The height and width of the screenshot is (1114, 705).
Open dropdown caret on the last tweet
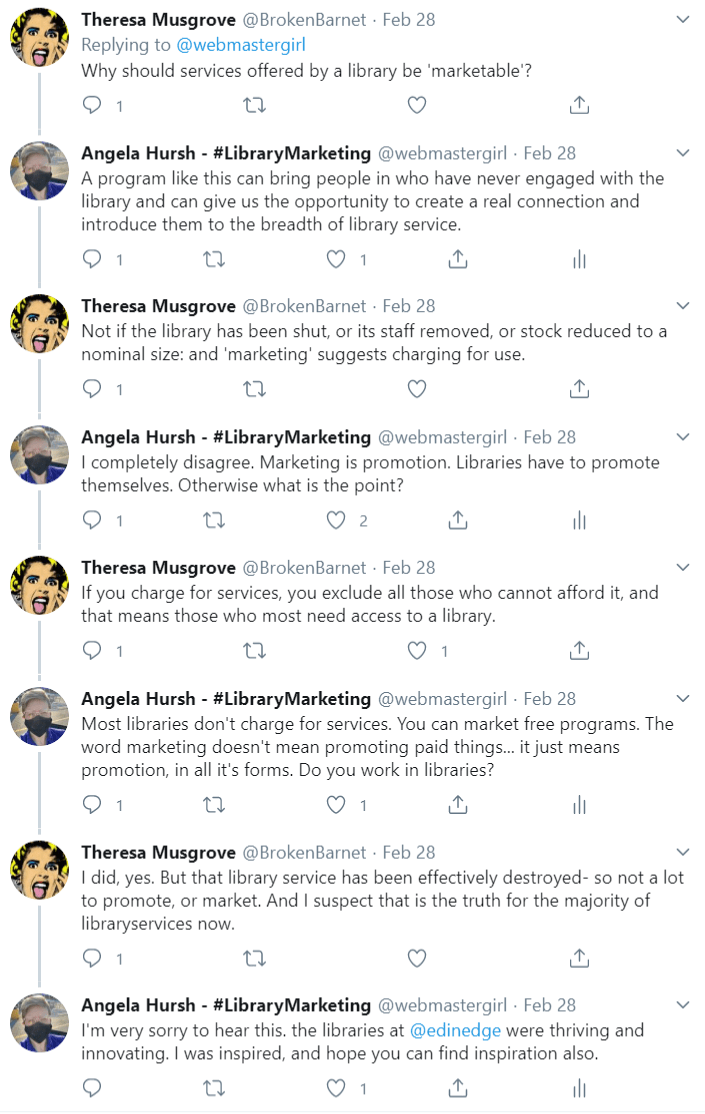[682, 1005]
